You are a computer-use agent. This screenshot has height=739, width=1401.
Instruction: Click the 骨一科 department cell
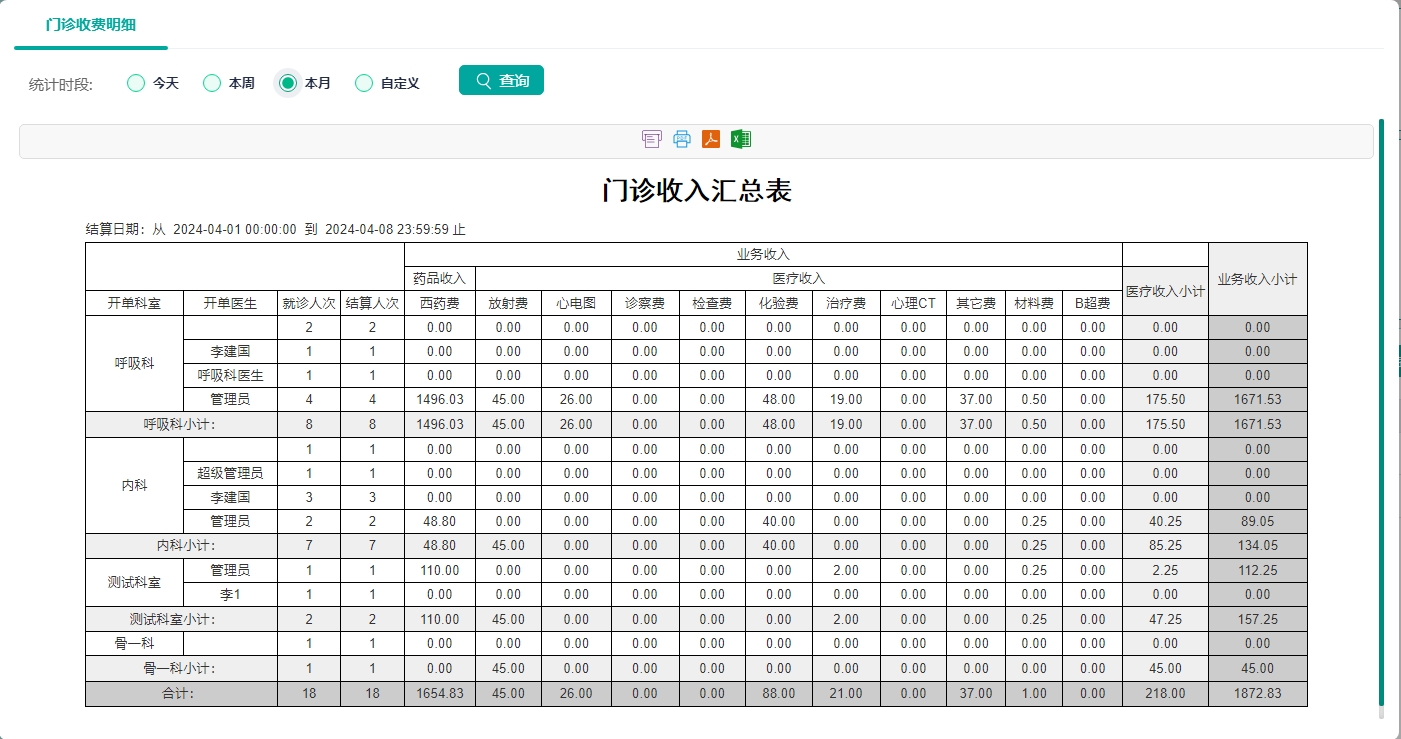coord(135,643)
